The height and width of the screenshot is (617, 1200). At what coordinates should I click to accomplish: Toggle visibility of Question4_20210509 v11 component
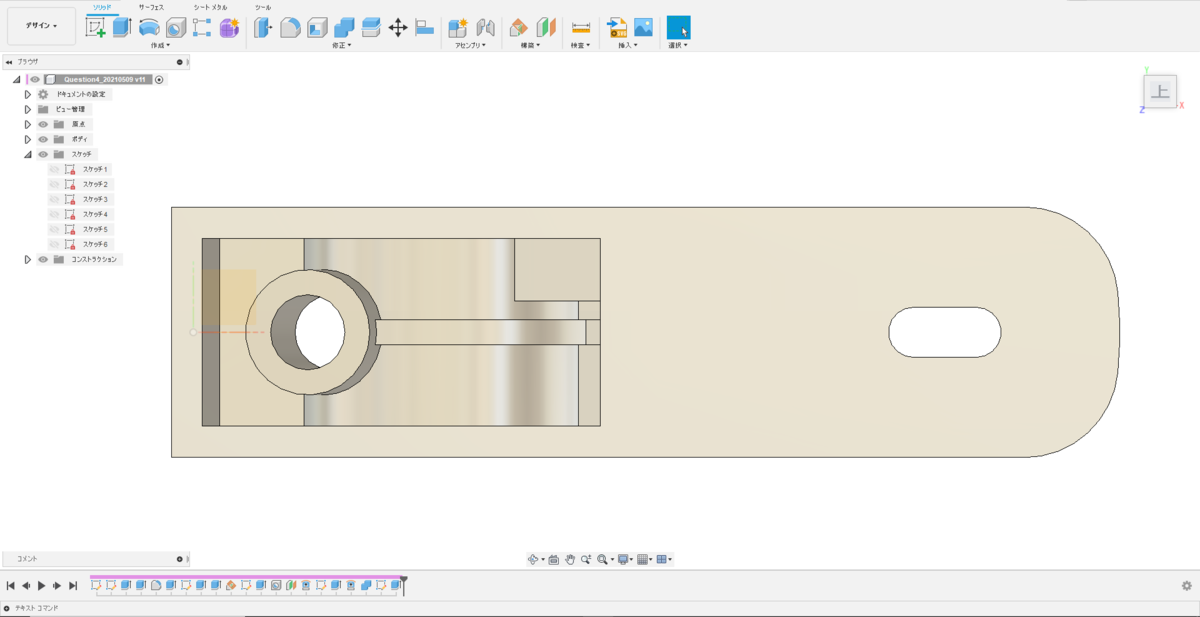tap(35, 79)
